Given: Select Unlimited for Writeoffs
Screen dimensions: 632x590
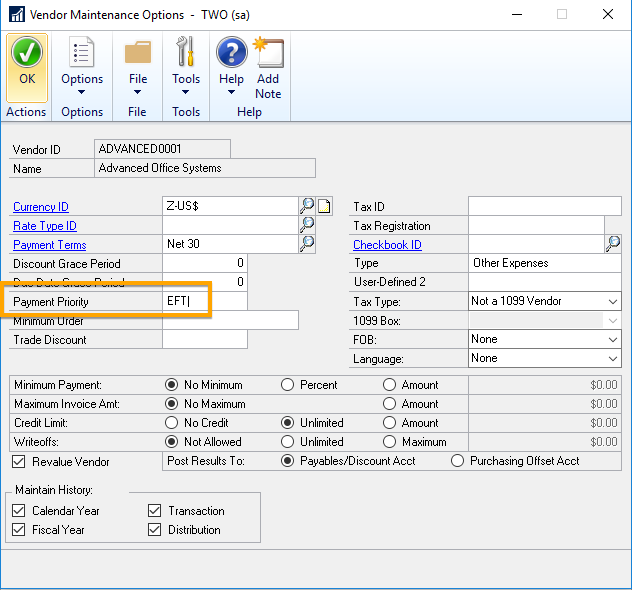Looking at the screenshot, I should [287, 442].
